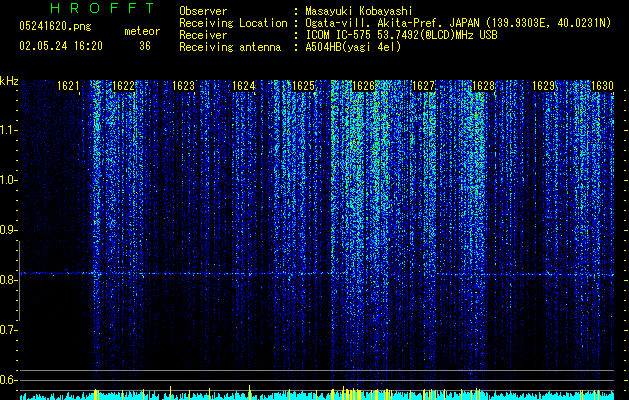Image resolution: width=629 pixels, height=400 pixels.
Task: Click the 1.0 frequency axis label
Action: [x=8, y=180]
